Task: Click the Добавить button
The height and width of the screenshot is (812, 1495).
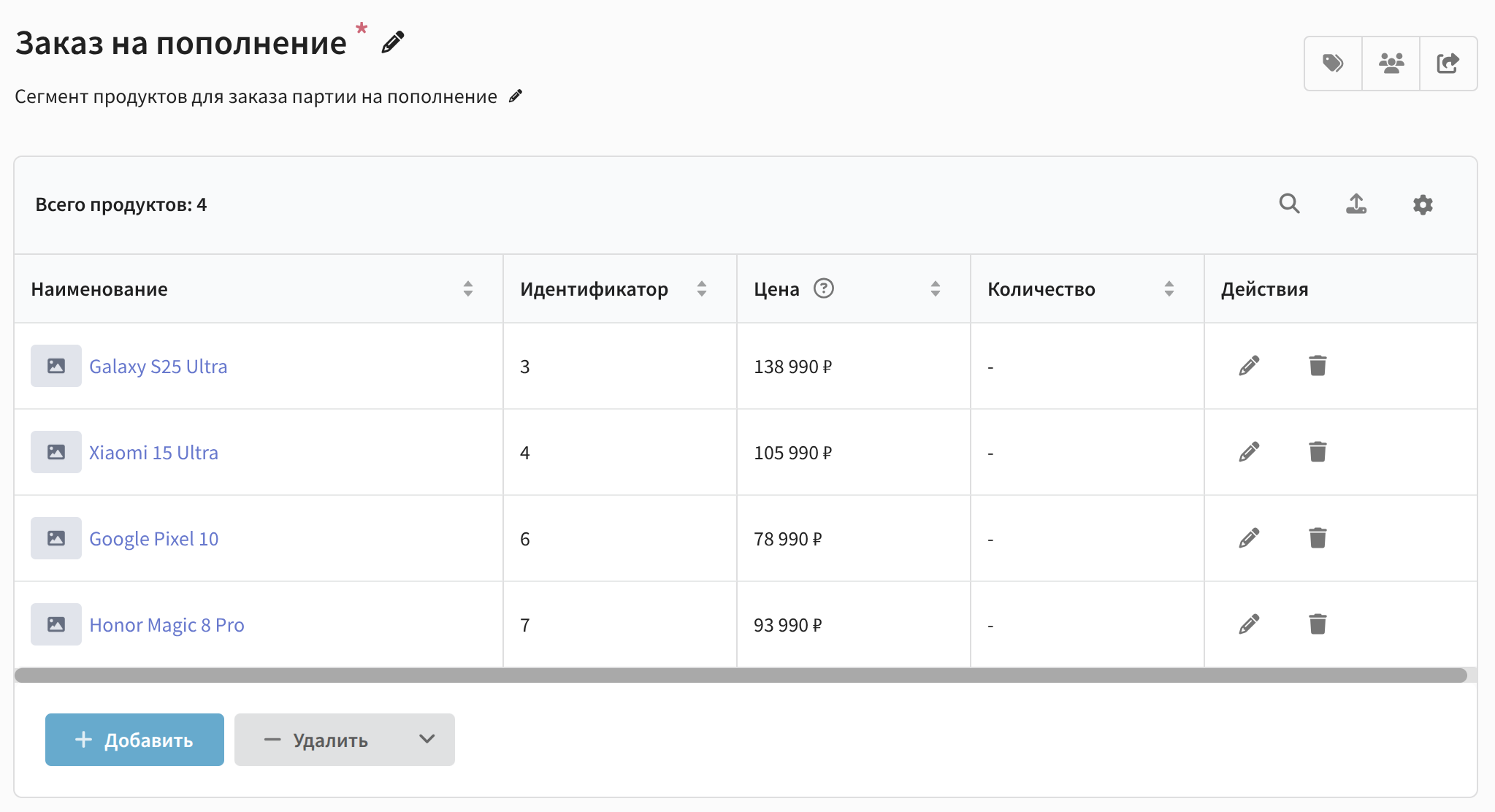Action: (134, 740)
